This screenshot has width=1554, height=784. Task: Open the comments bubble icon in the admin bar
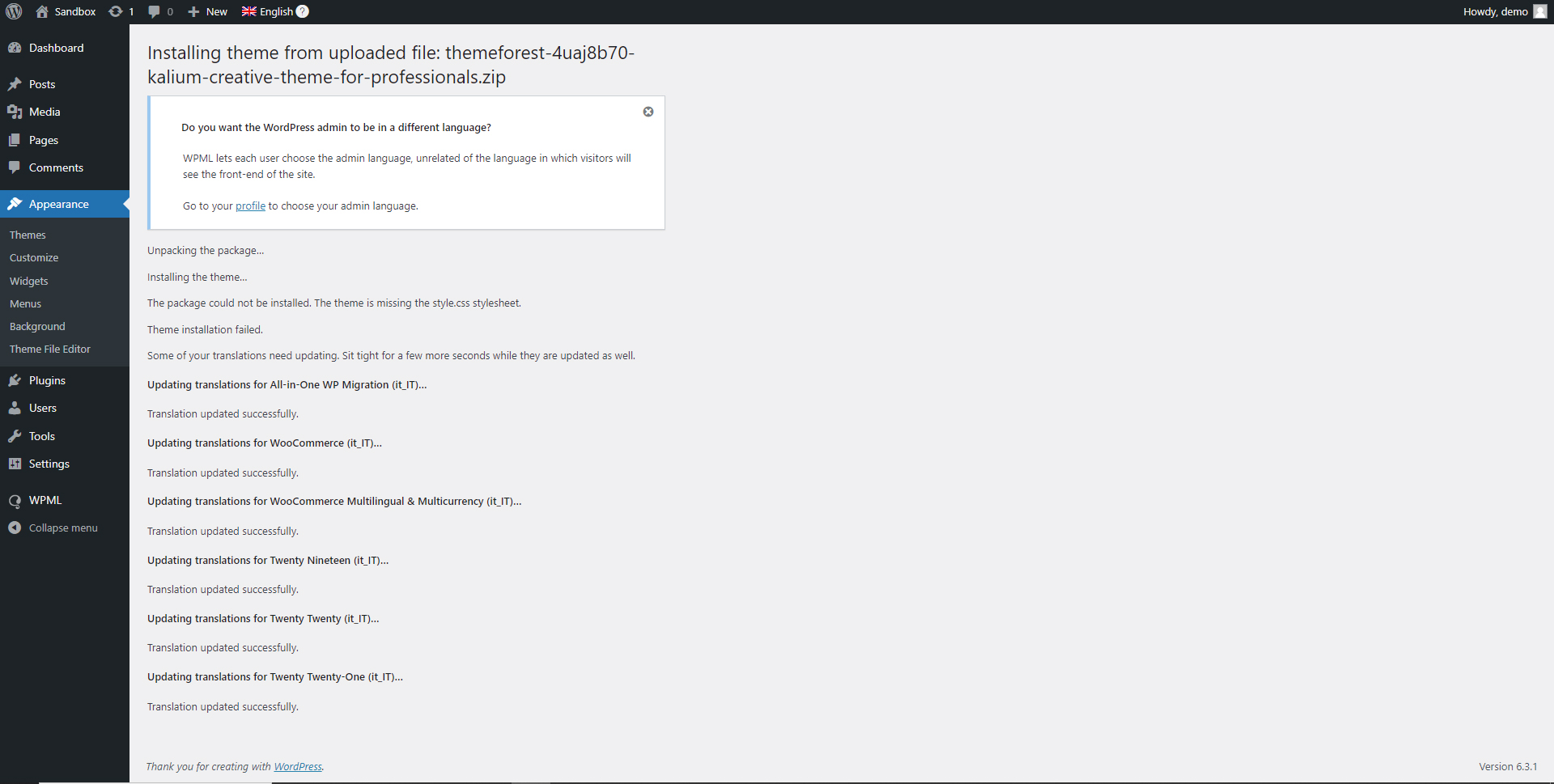[154, 11]
